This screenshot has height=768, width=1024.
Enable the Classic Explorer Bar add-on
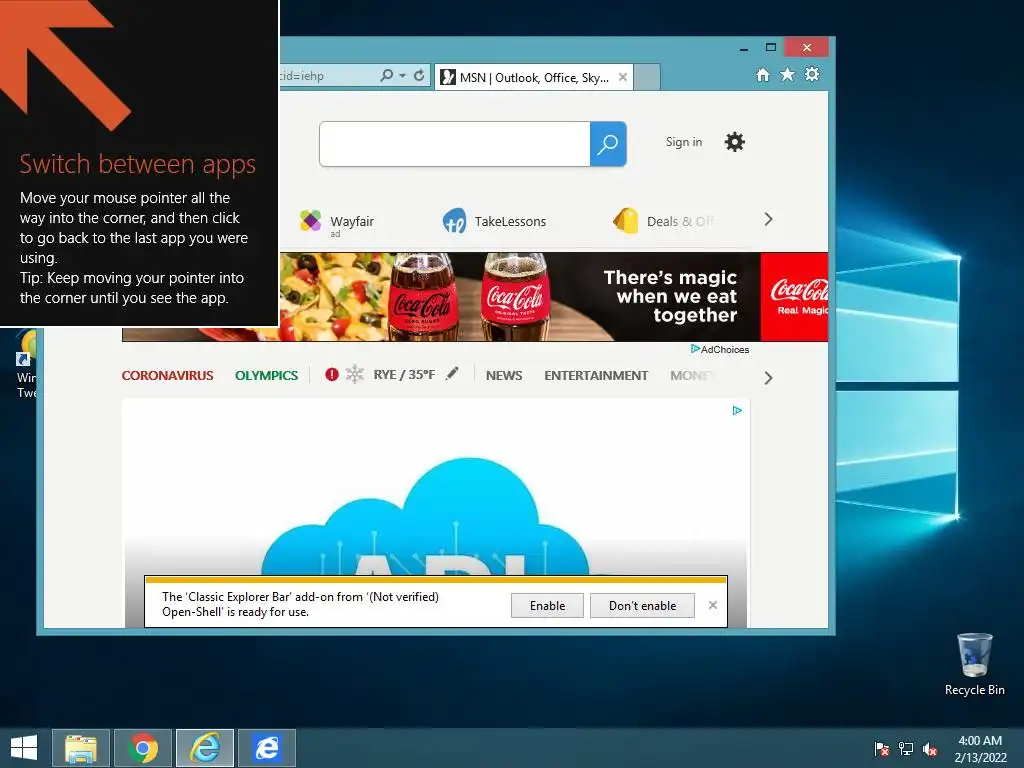(547, 605)
